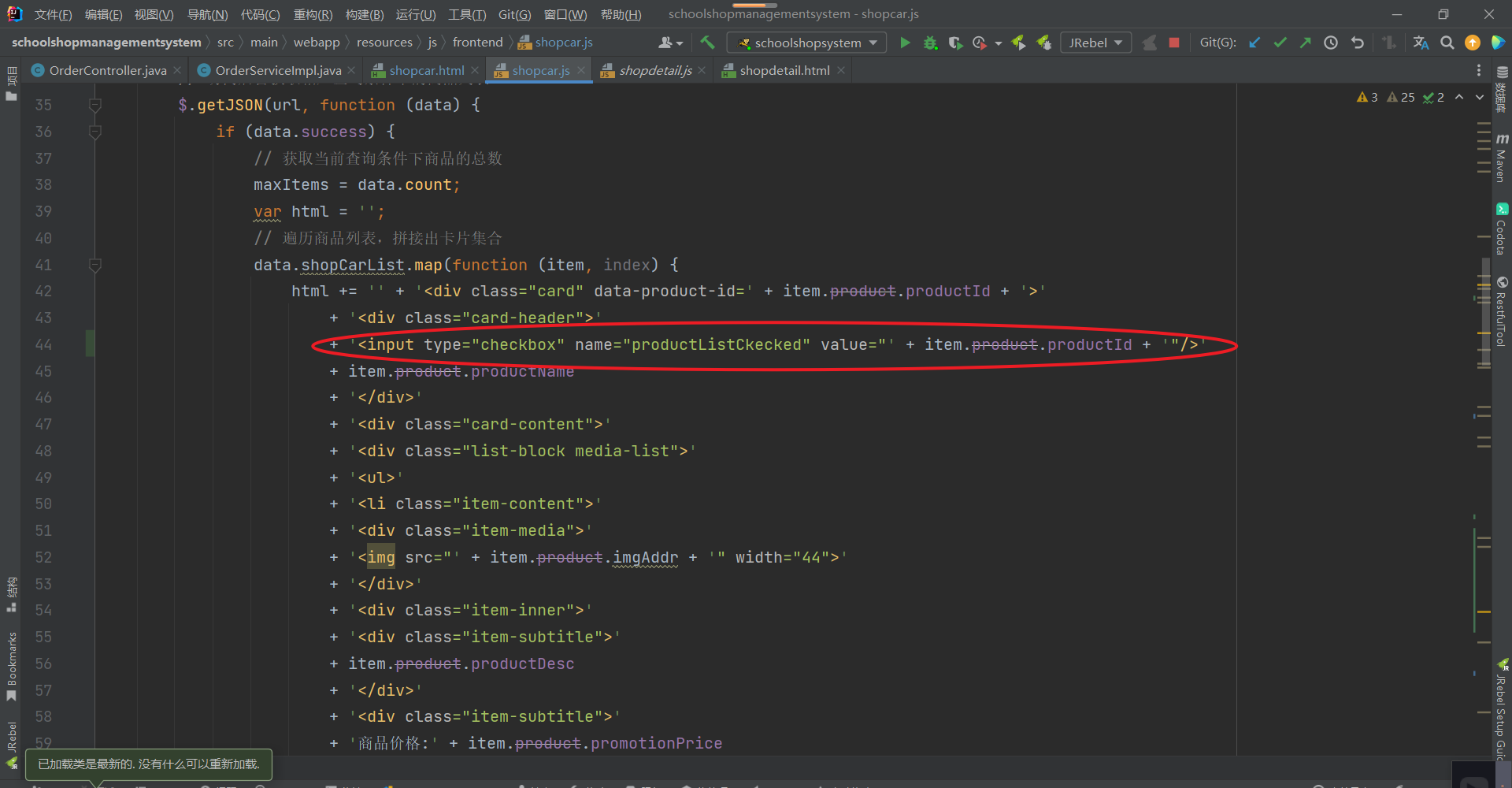Open the 重构(R) menu
The width and height of the screenshot is (1512, 788).
click(313, 14)
